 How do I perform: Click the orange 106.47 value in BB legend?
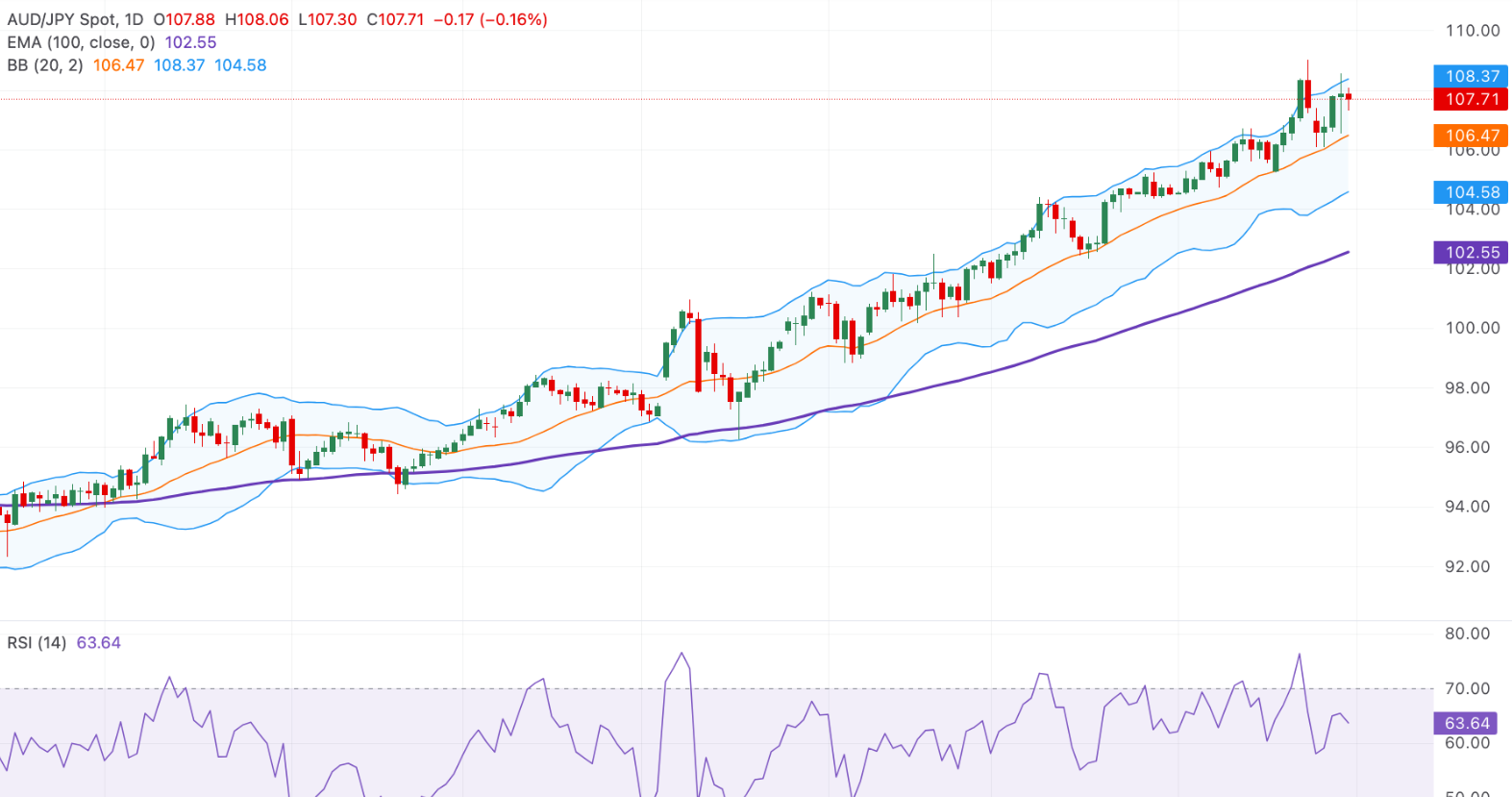pos(118,65)
